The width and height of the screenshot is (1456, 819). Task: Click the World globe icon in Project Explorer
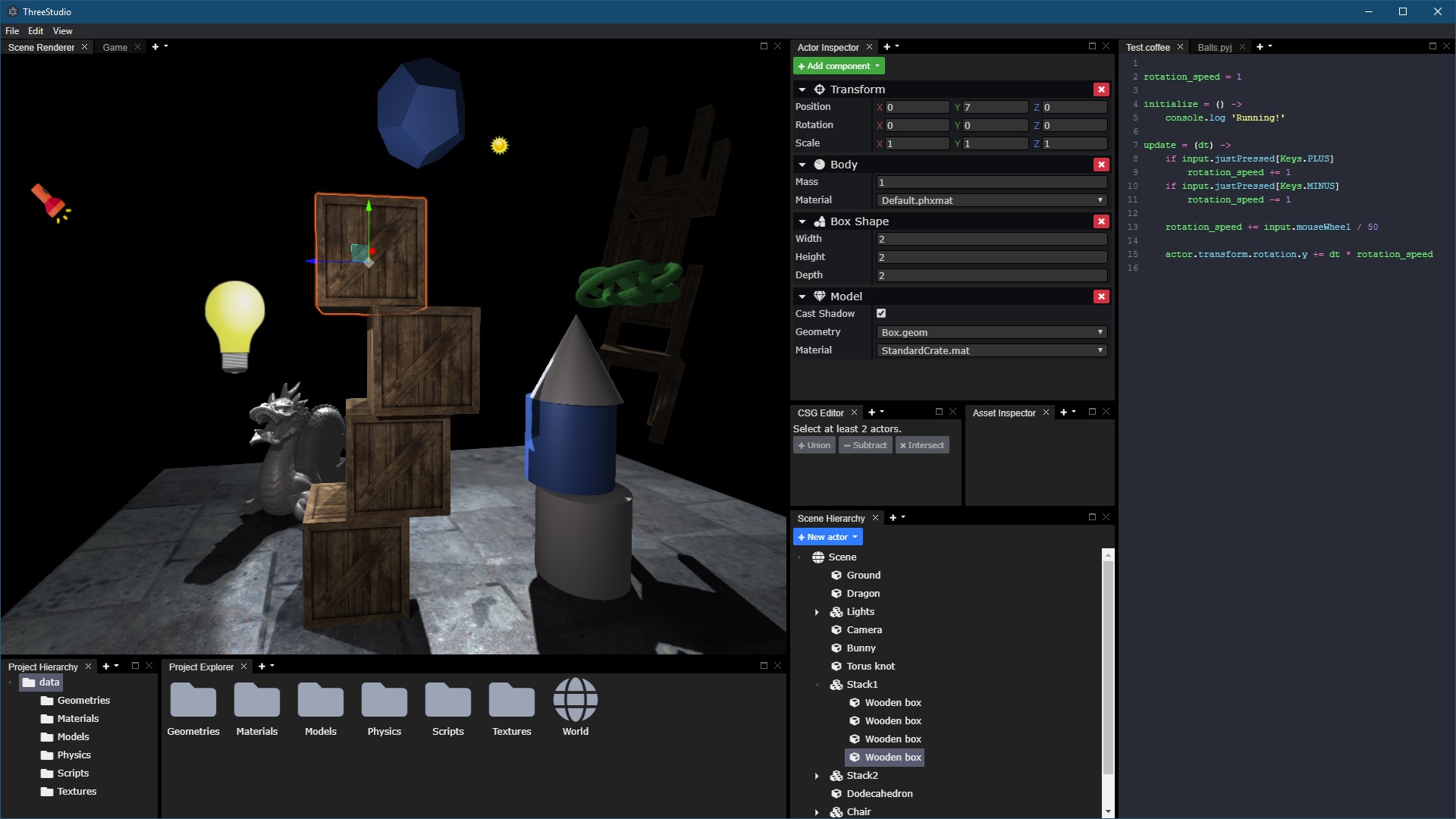point(575,700)
